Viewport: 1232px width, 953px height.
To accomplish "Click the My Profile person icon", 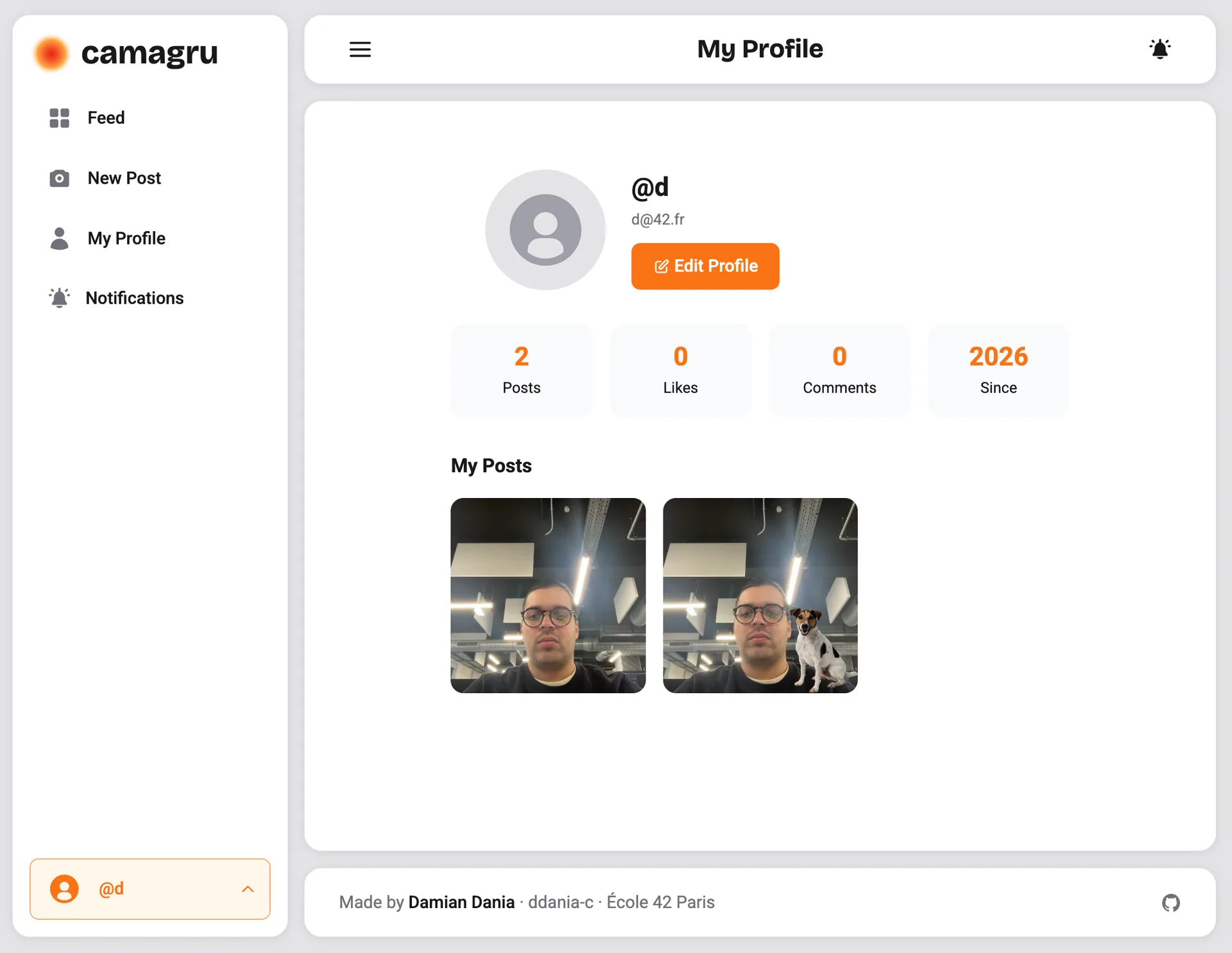I will [60, 238].
